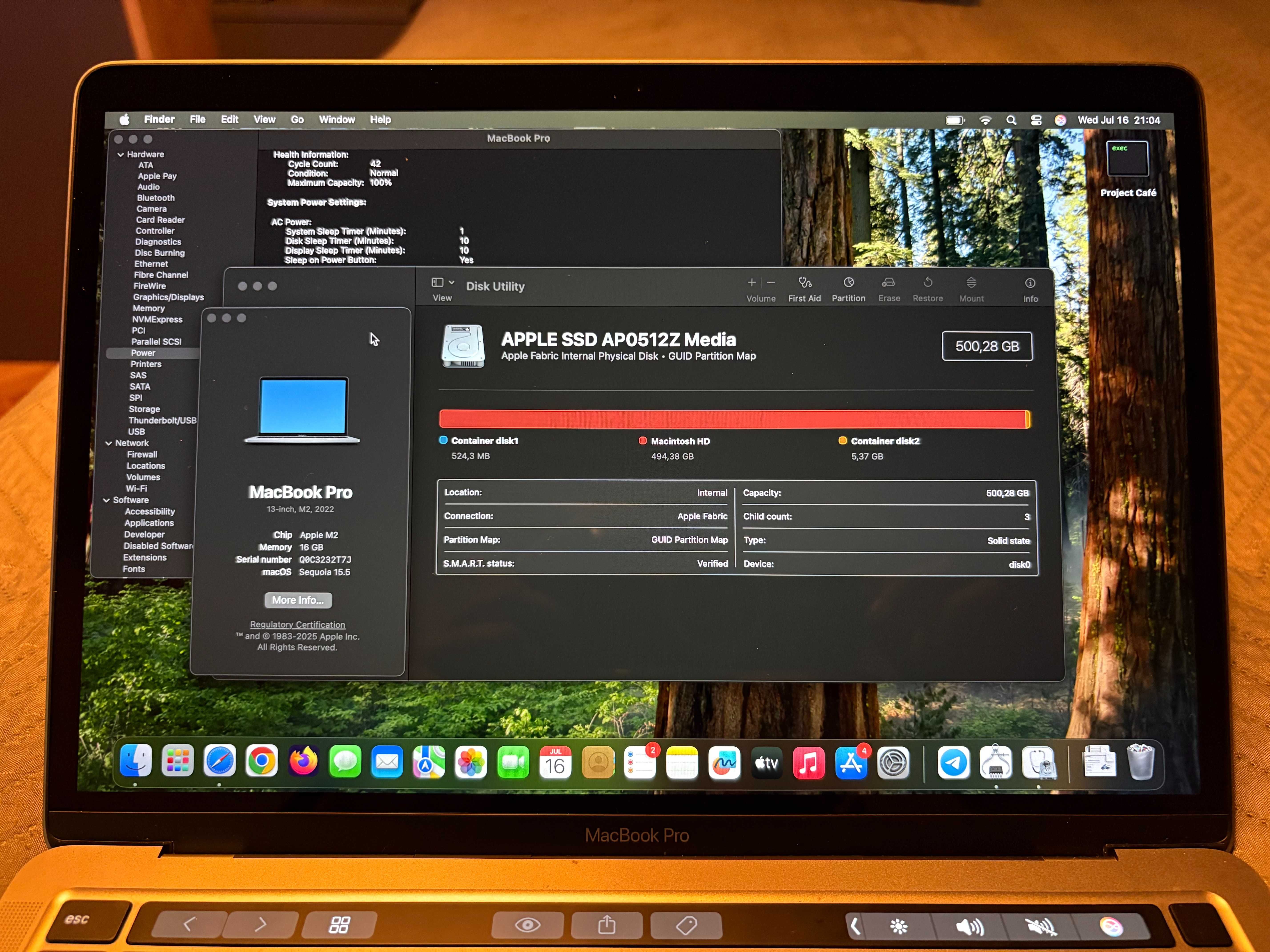Select Graphics/Displays in the hardware list

coord(168,297)
